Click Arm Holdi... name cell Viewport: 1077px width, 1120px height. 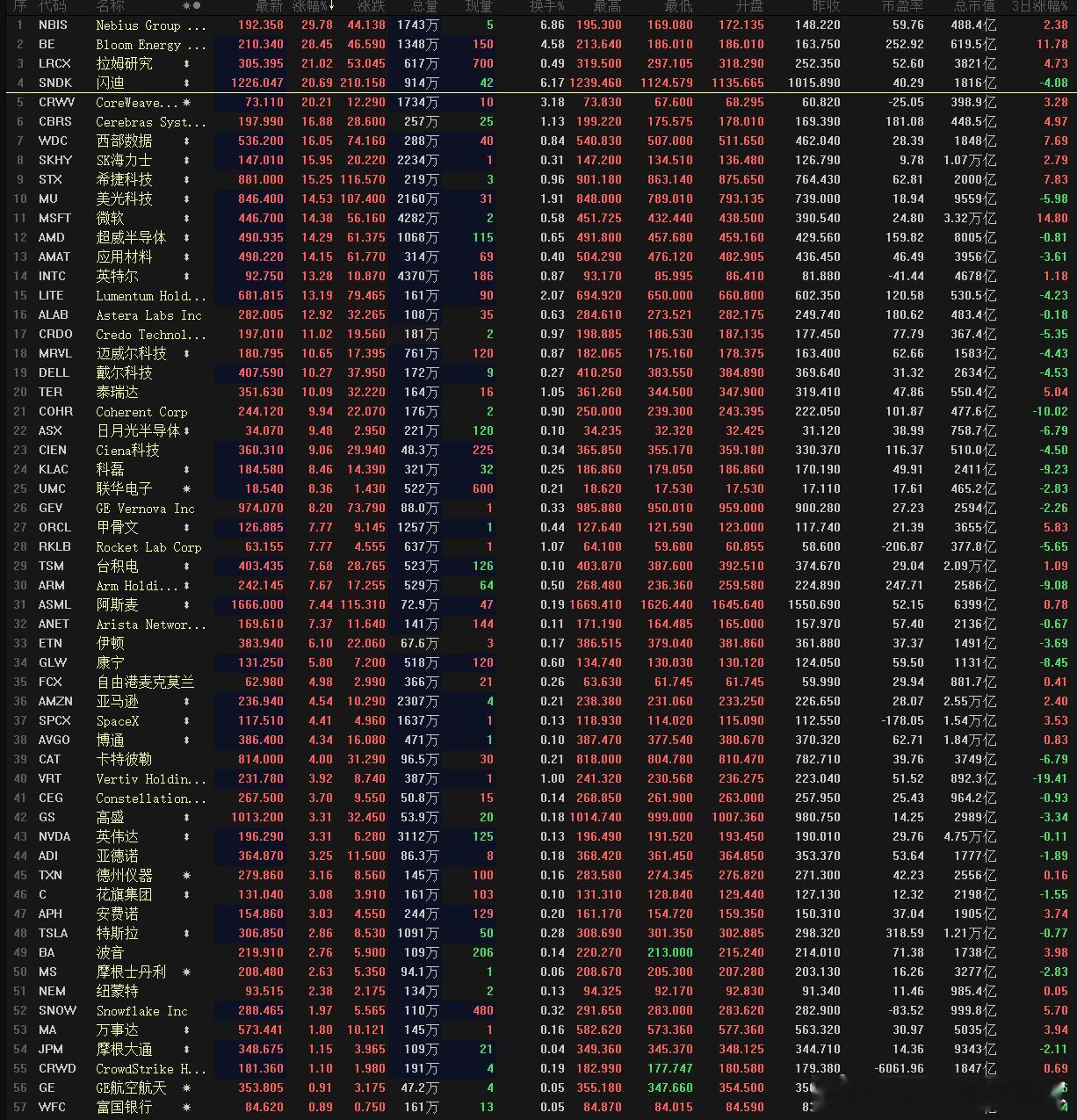tap(137, 586)
